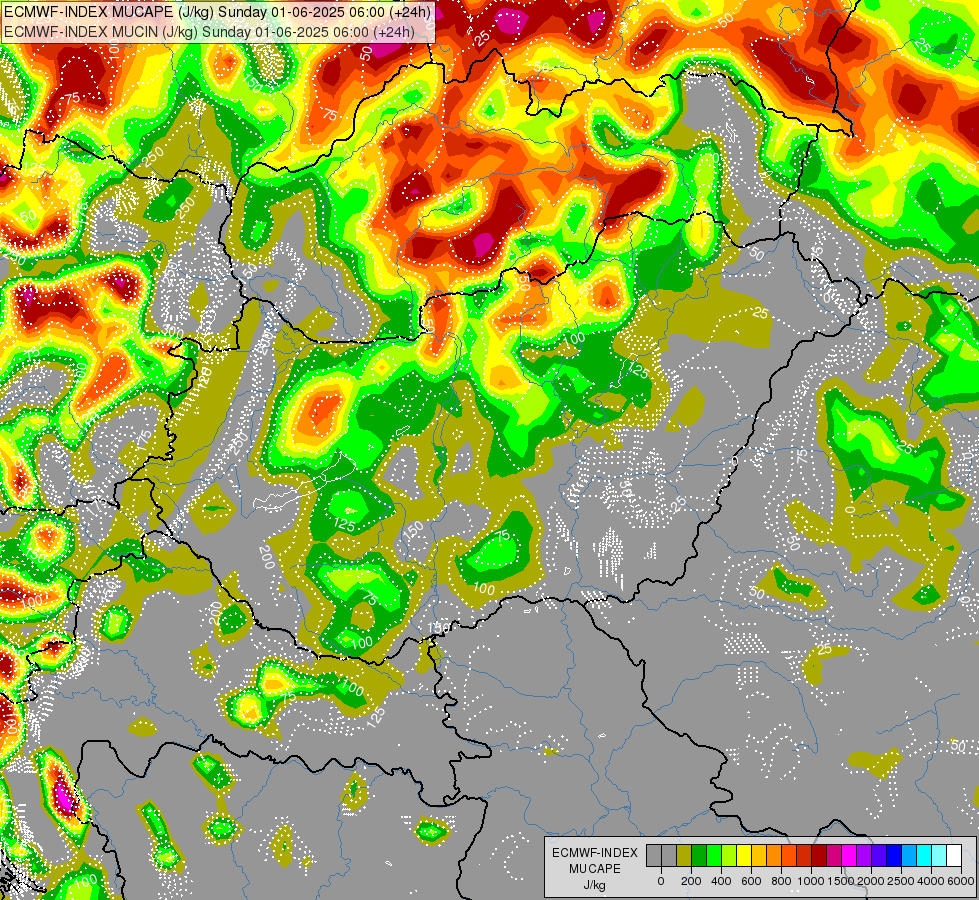Select the indigo swatch after the 2000 tick

(879, 855)
